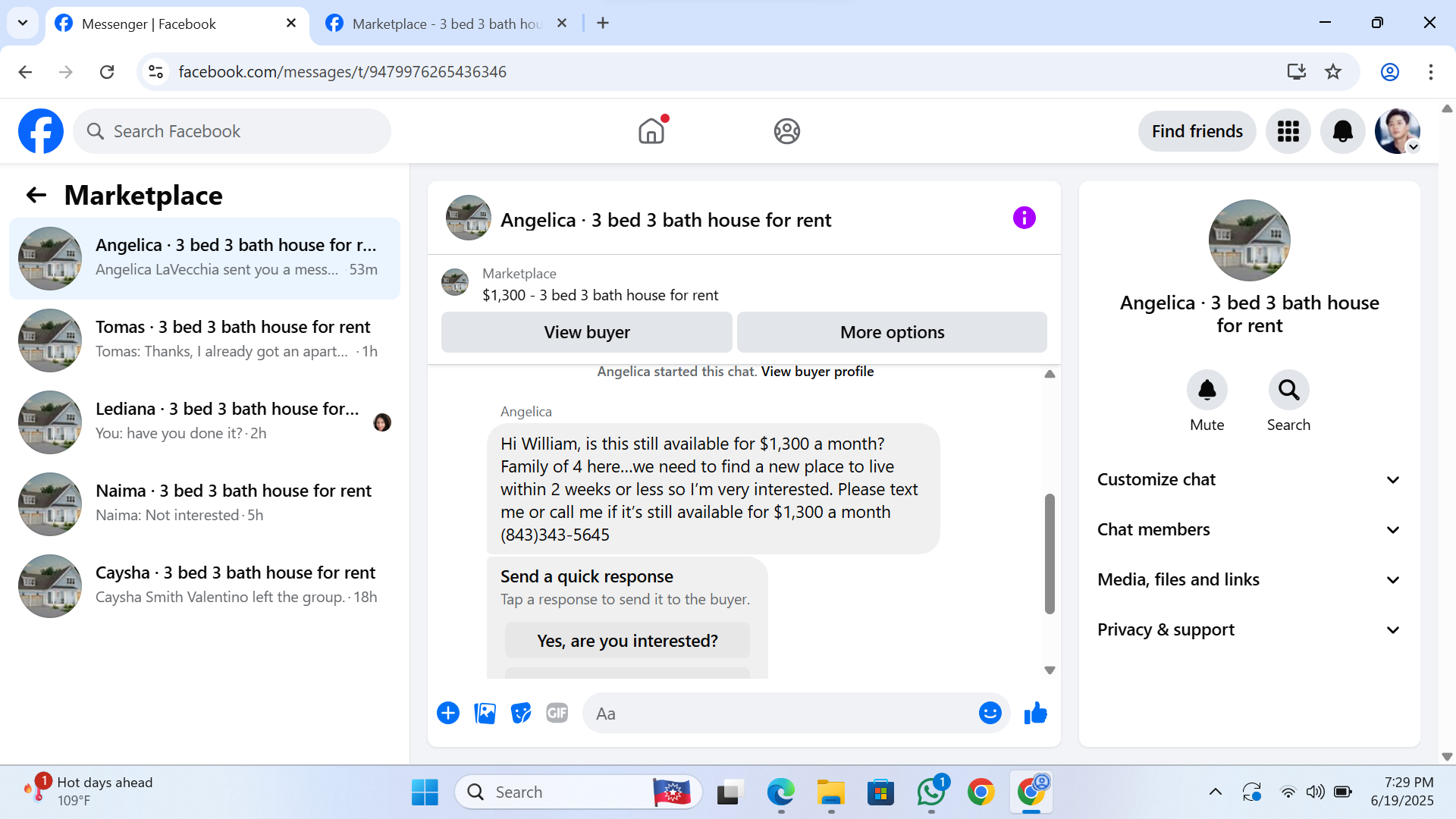Search in conversation using magnifier icon

1289,390
